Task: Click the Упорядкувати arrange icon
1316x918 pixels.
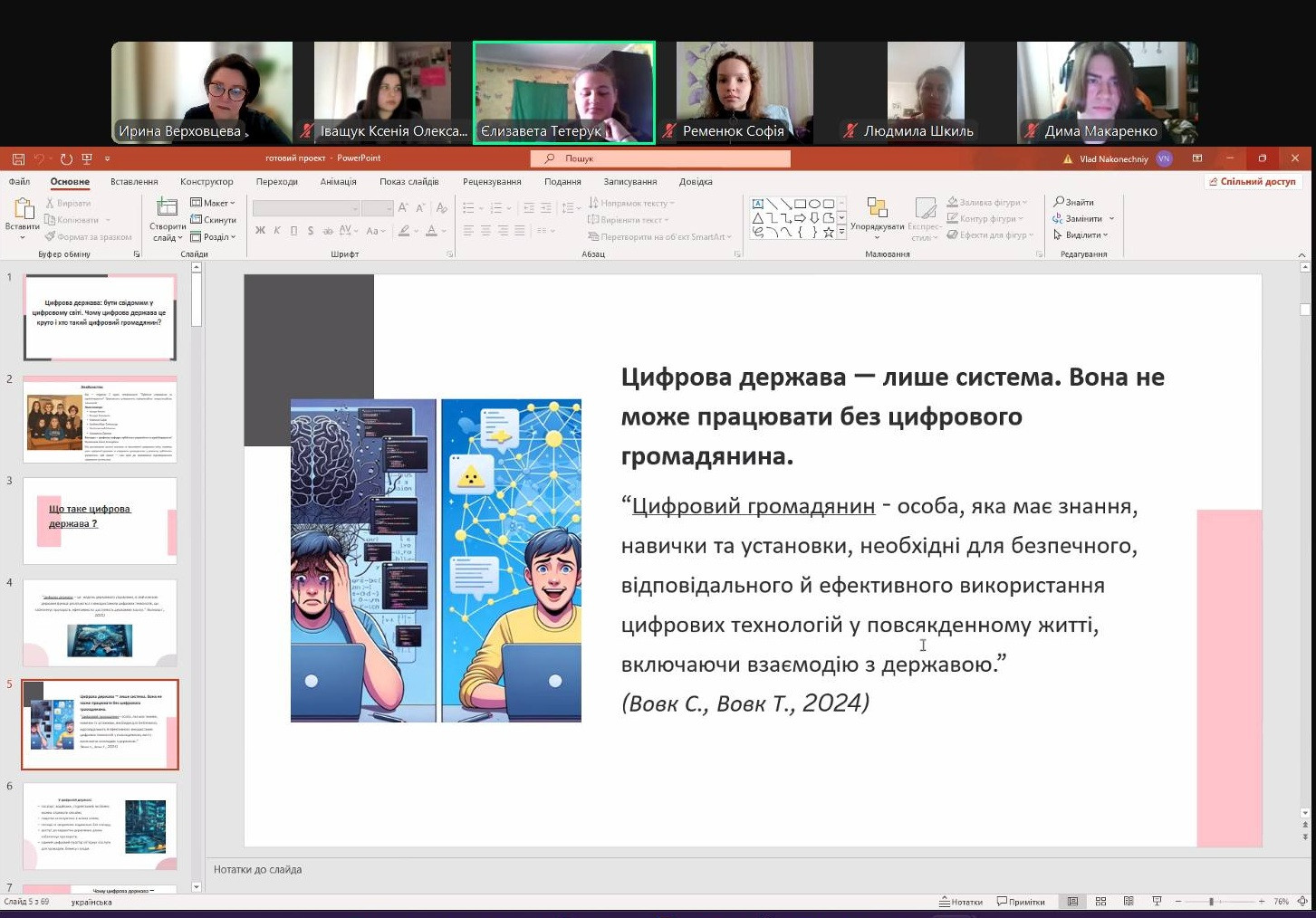Action: click(876, 208)
